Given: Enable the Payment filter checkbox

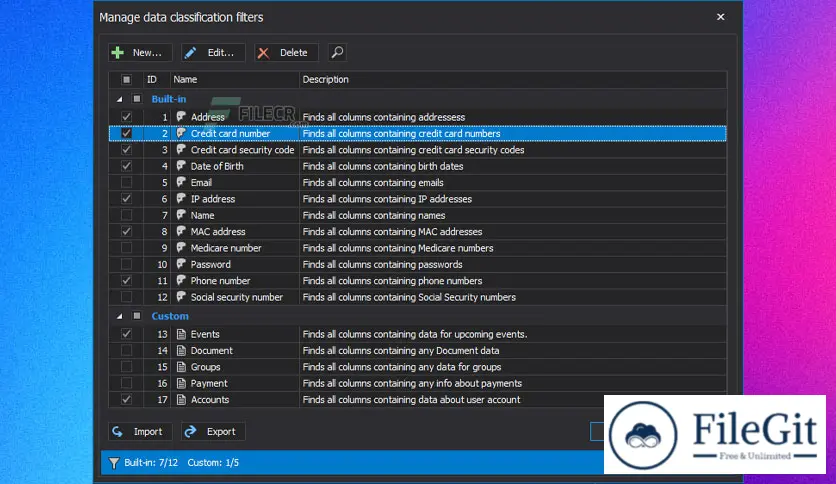Looking at the screenshot, I should coord(126,383).
